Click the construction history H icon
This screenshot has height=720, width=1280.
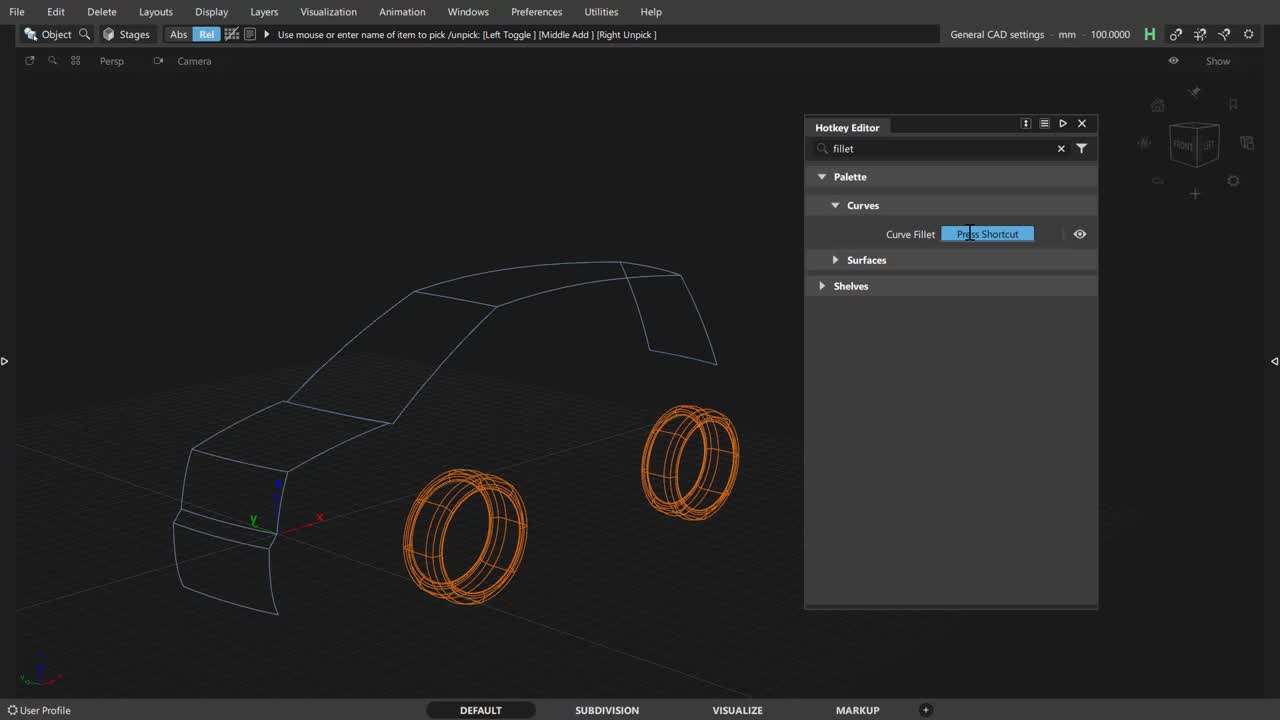pos(1150,34)
